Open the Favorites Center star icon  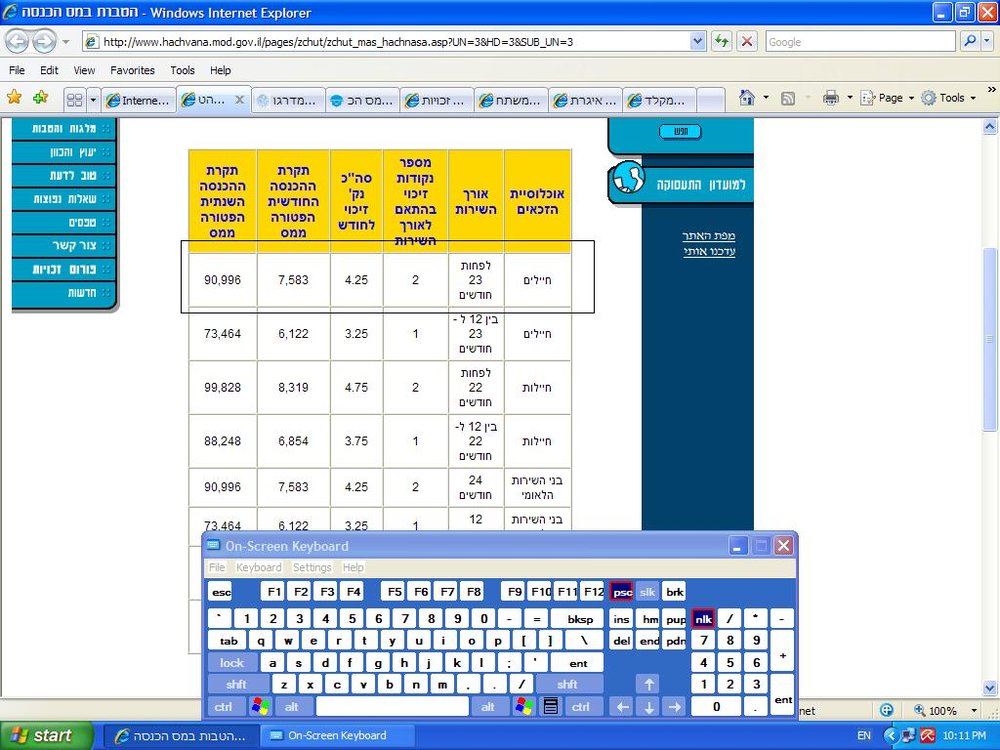tap(14, 98)
